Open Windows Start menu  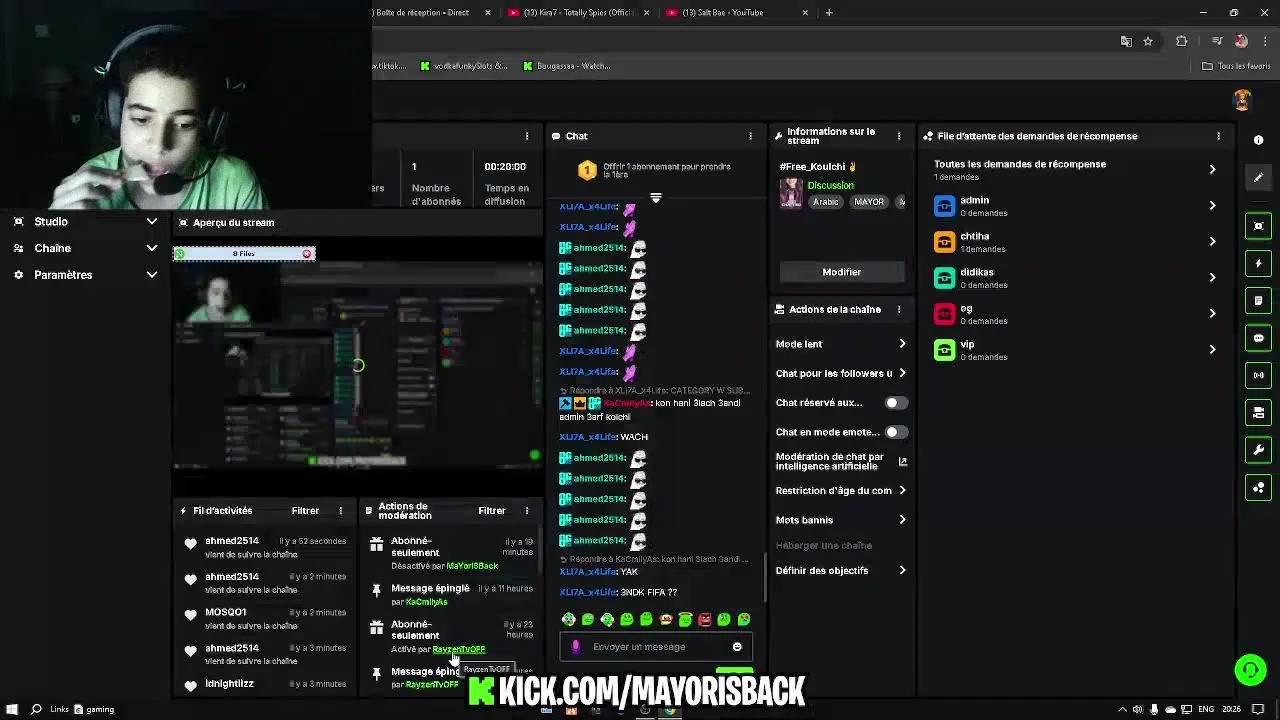(x=12, y=709)
